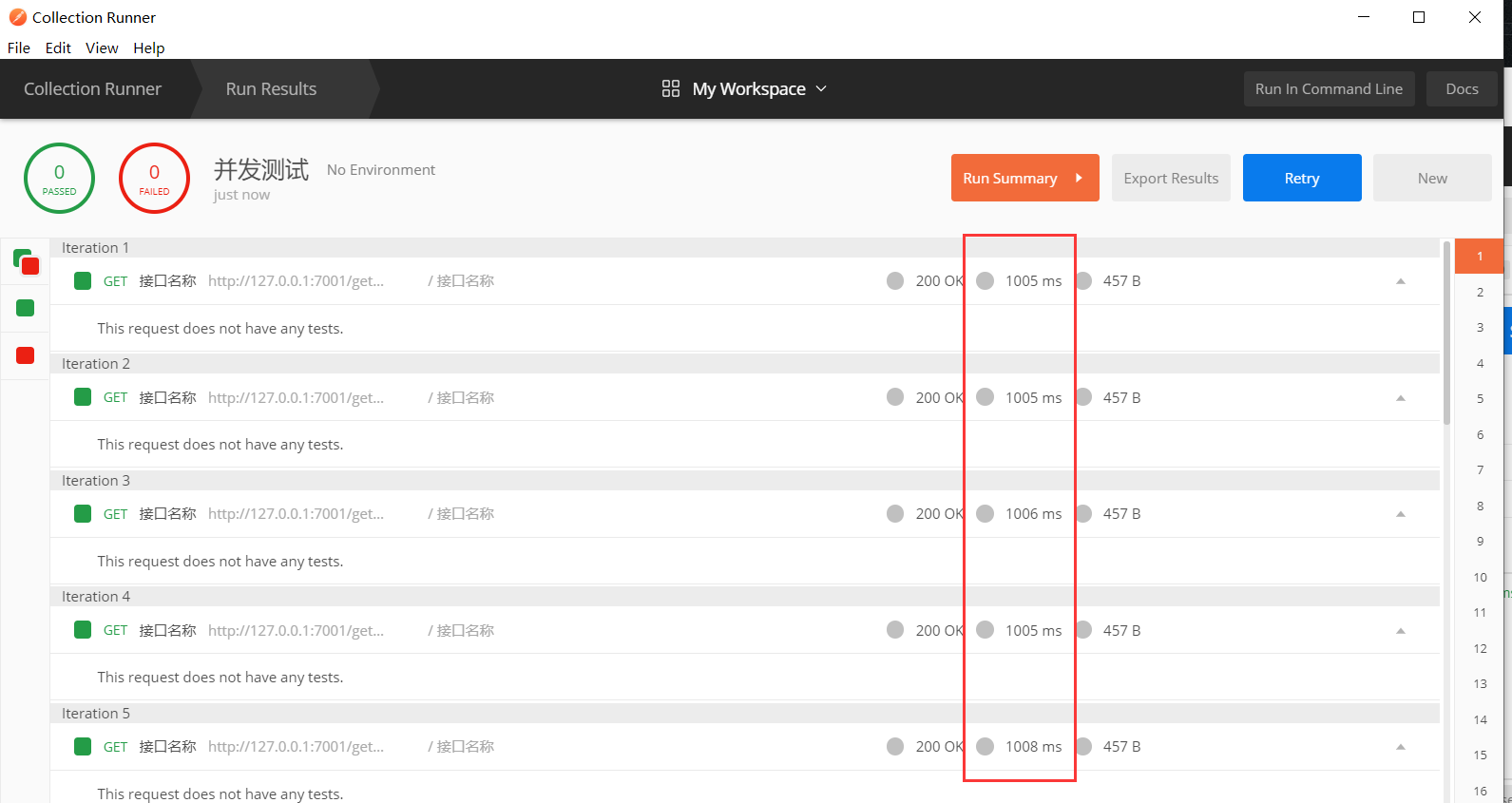The height and width of the screenshot is (803, 1512).
Task: Click the gray dot beside 200 OK in Iteration 1
Action: (x=895, y=280)
